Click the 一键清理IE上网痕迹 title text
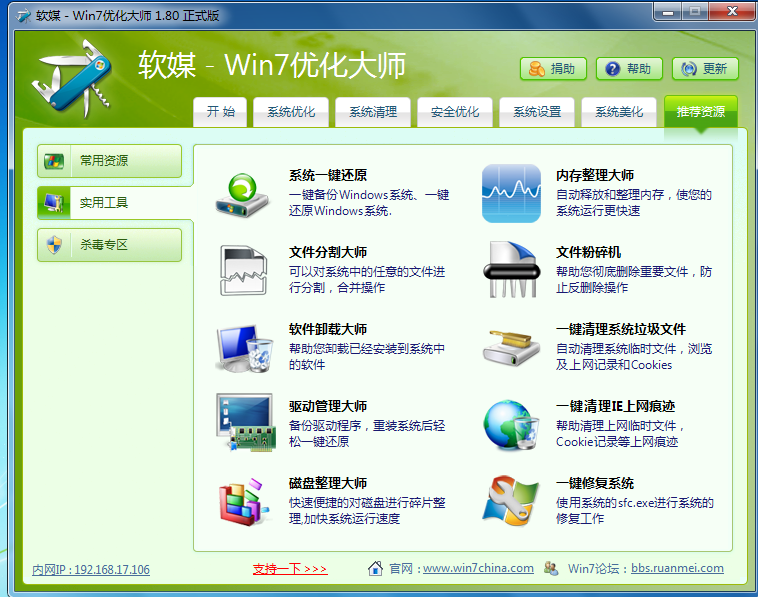This screenshot has height=597, width=758. (x=615, y=406)
